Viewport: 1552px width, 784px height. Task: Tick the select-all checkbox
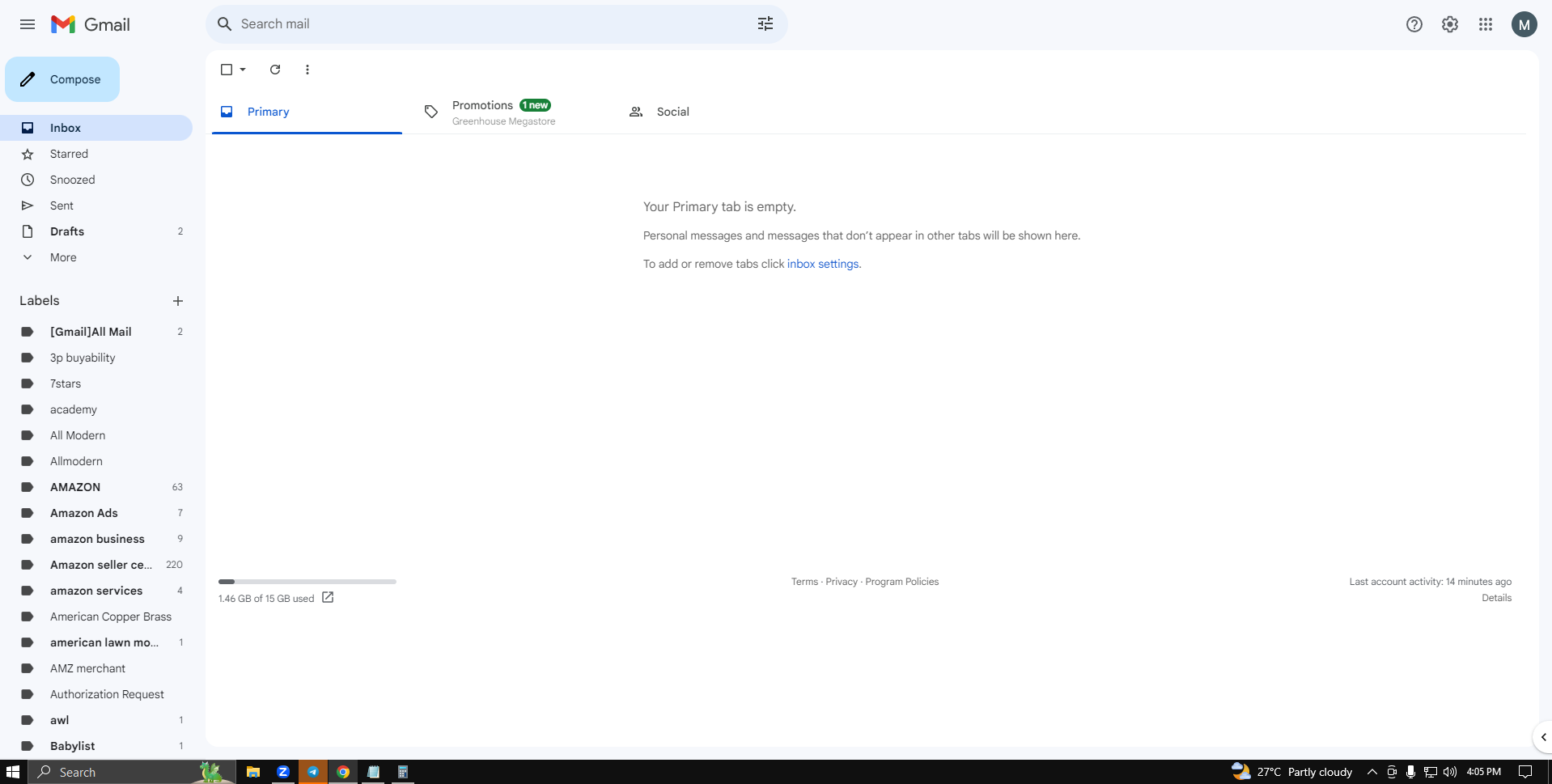tap(227, 70)
